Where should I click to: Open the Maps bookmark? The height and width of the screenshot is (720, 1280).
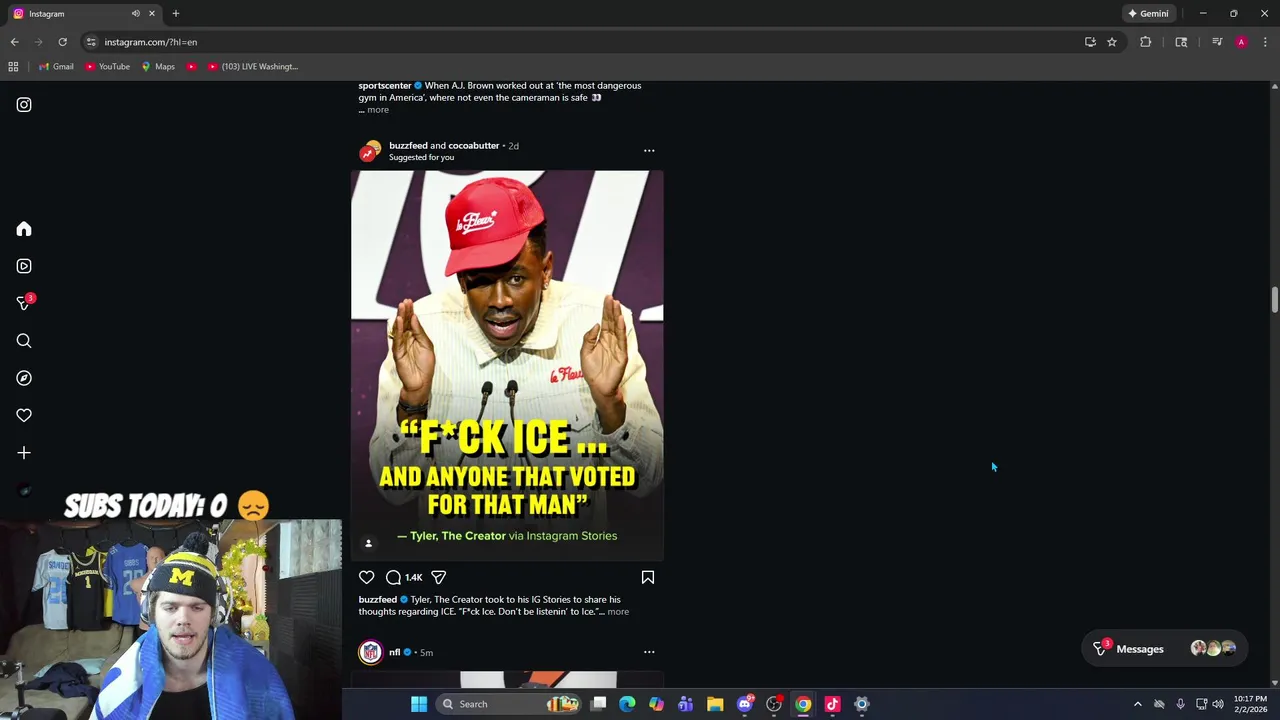(x=158, y=67)
